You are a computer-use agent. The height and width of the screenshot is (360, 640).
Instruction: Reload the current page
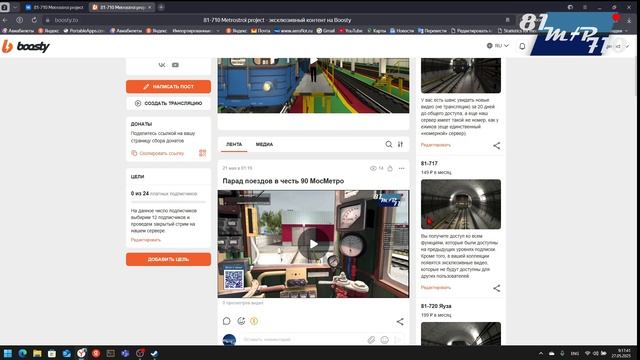point(34,20)
